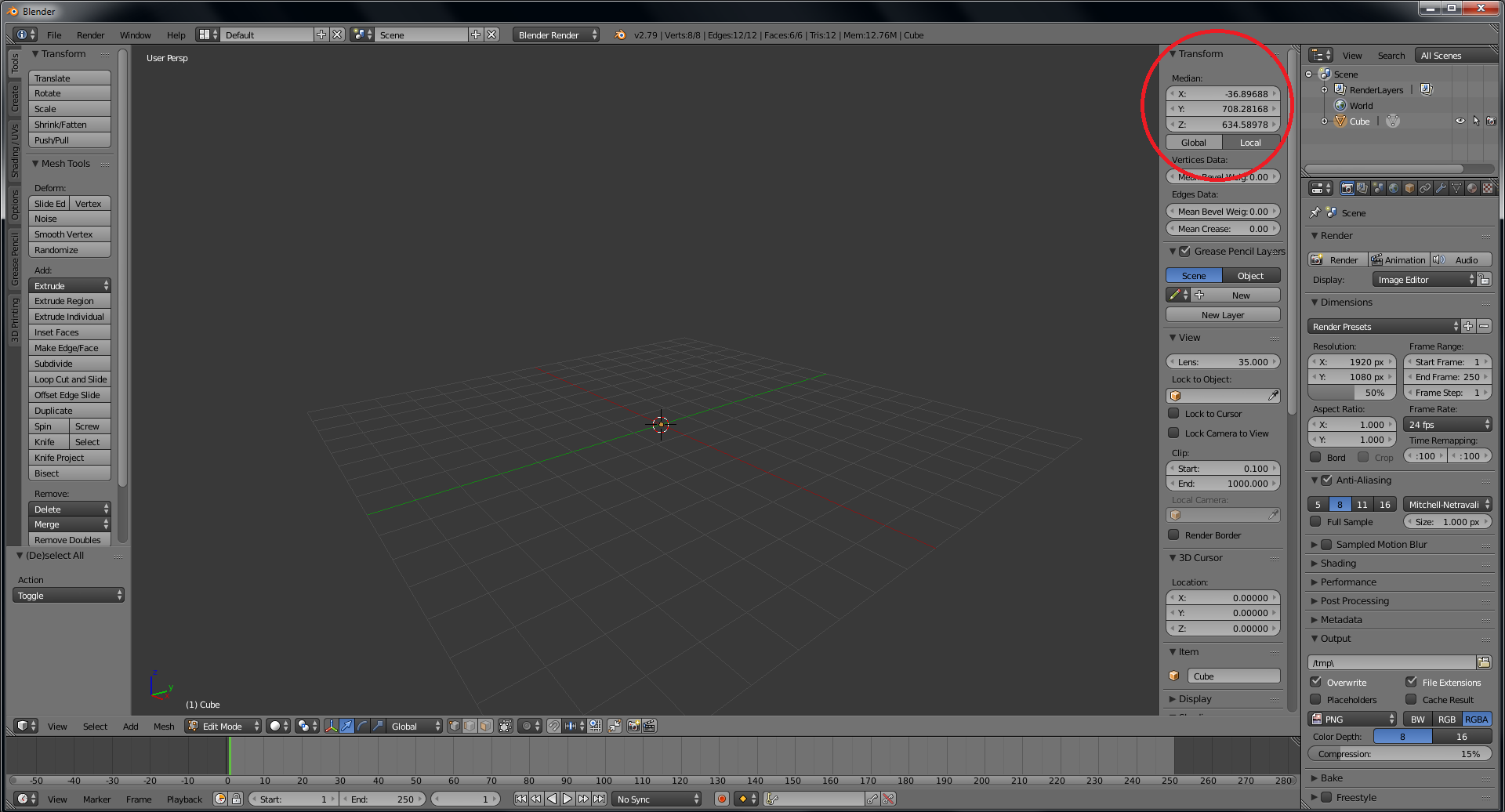Viewport: 1505px width, 812px height.
Task: Open the Render properties camera tab
Action: 1347,188
